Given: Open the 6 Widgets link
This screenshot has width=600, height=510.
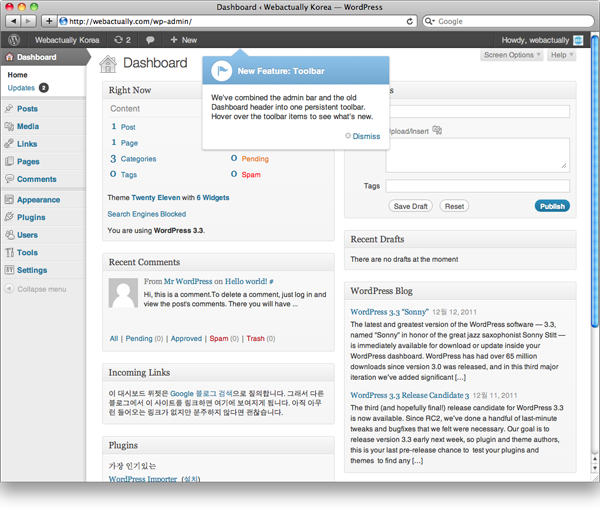Looking at the screenshot, I should coord(213,197).
